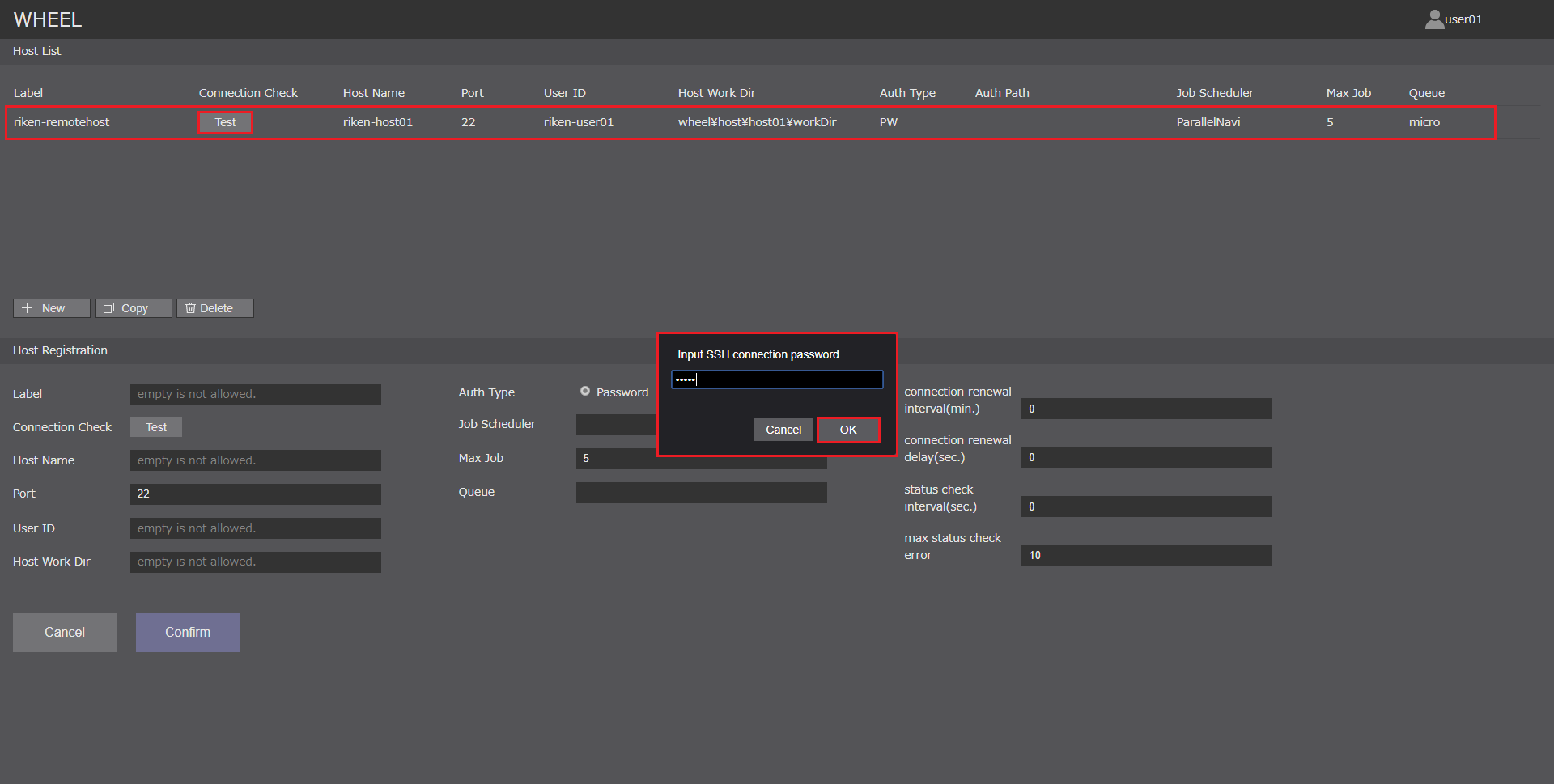Screen dimensions: 1554x784
Task: Click the WHEEL title logo
Action: click(x=48, y=19)
